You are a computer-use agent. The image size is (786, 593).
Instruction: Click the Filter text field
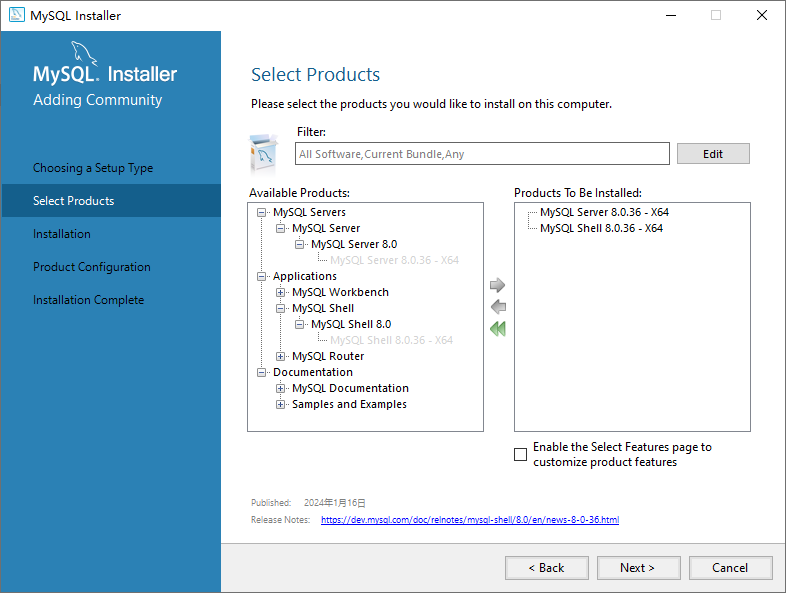pos(483,154)
